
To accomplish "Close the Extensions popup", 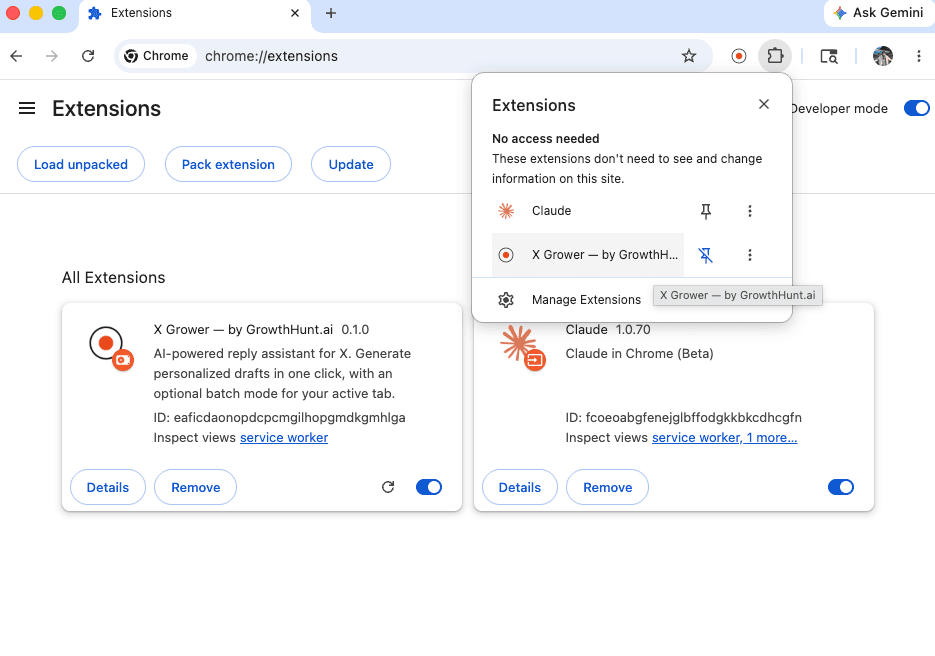I will tap(764, 104).
